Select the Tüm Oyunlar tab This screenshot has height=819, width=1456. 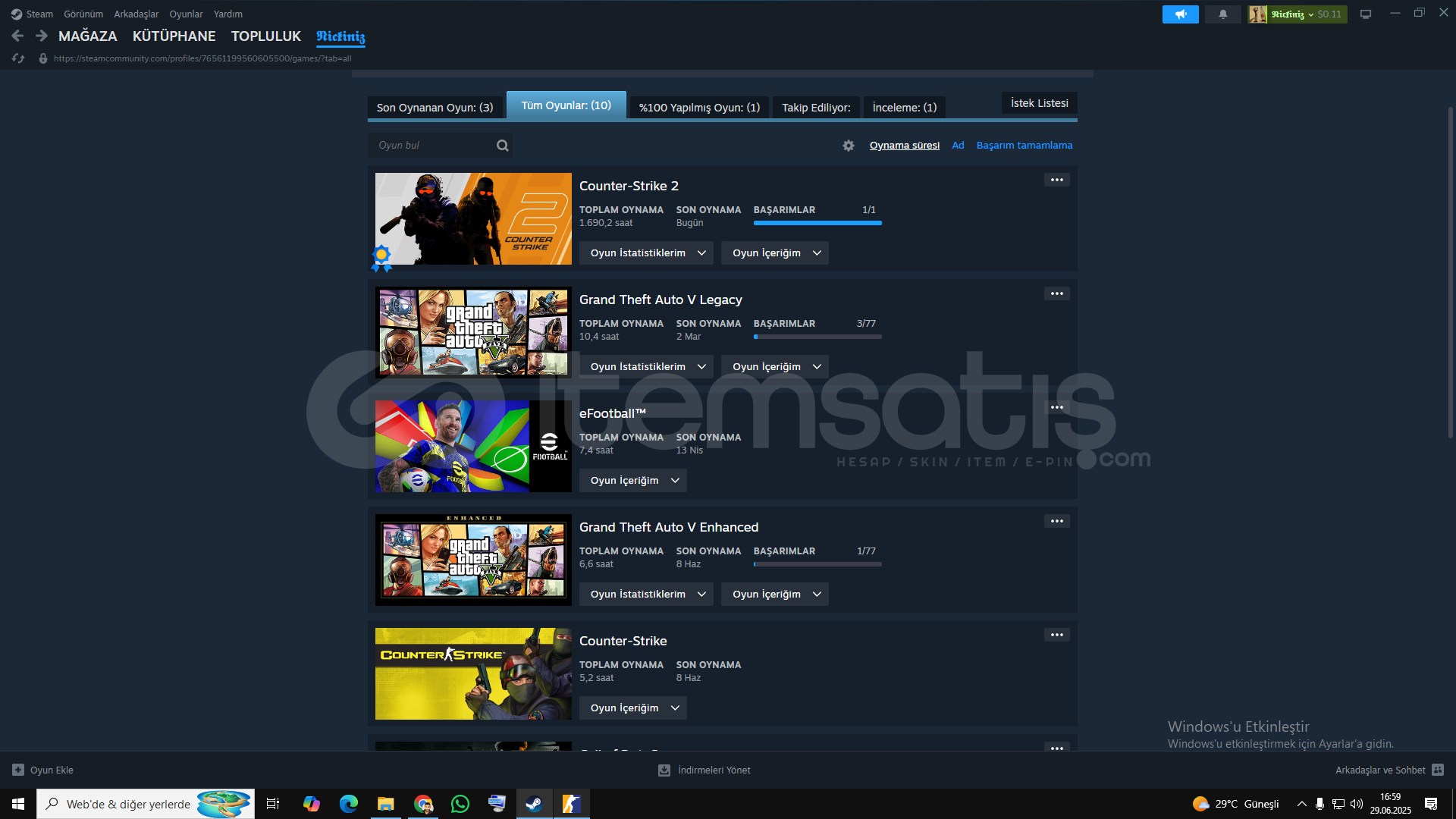(566, 105)
